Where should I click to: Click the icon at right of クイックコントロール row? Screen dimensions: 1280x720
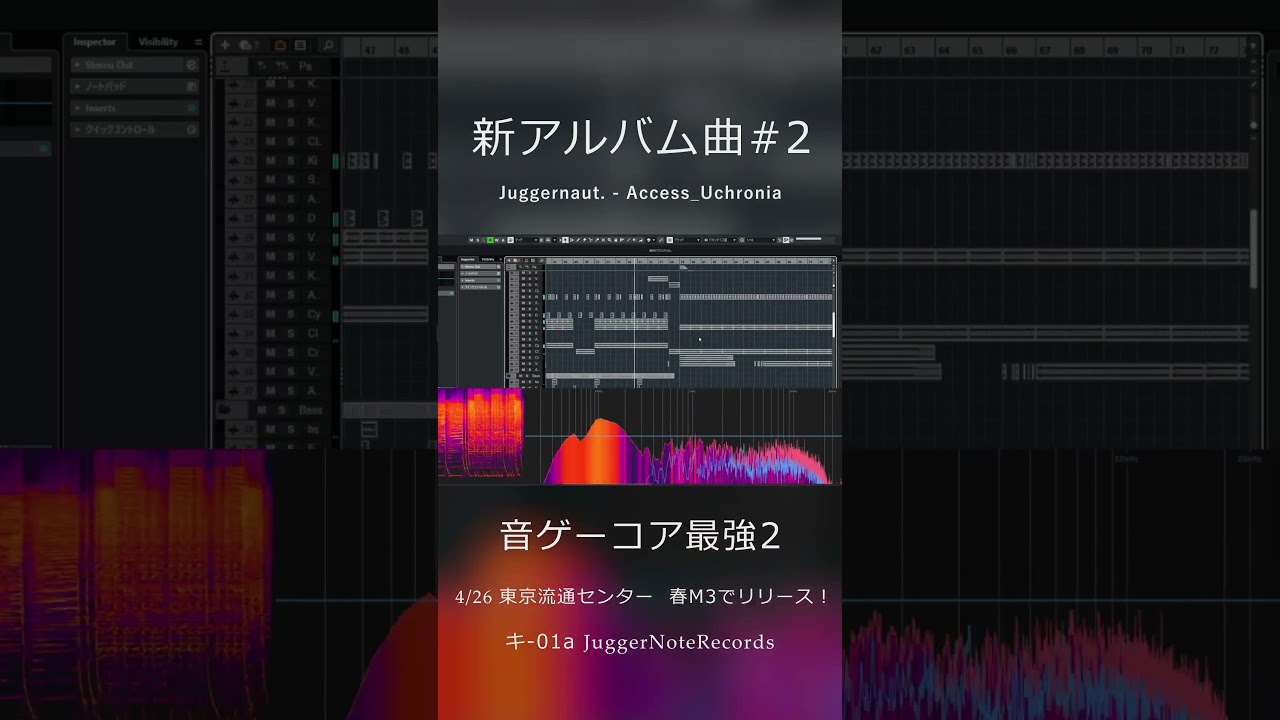(191, 130)
